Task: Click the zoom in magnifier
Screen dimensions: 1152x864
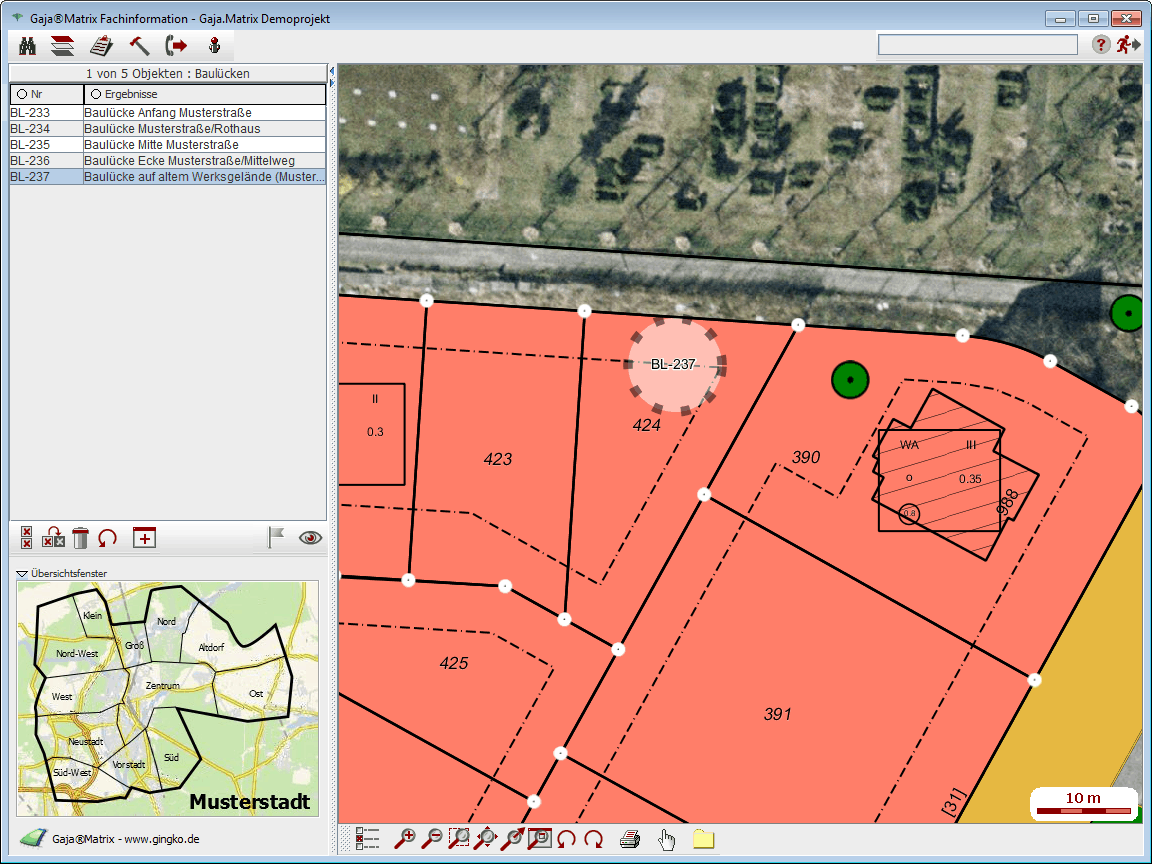Action: coord(406,839)
